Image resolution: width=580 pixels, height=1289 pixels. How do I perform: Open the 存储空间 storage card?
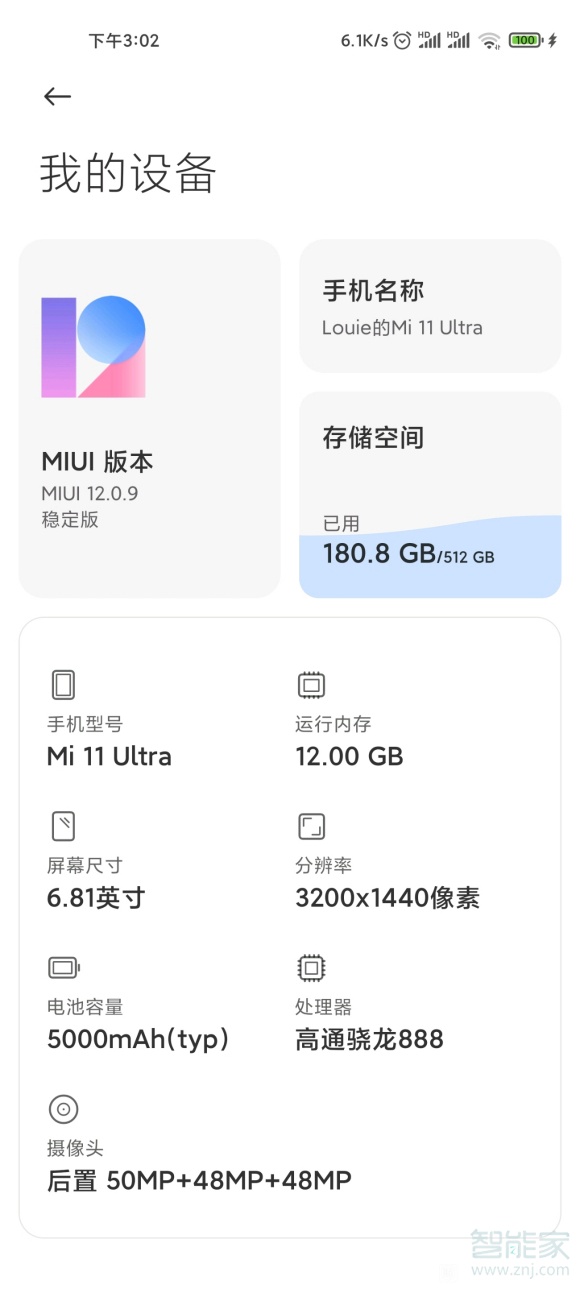[x=430, y=490]
